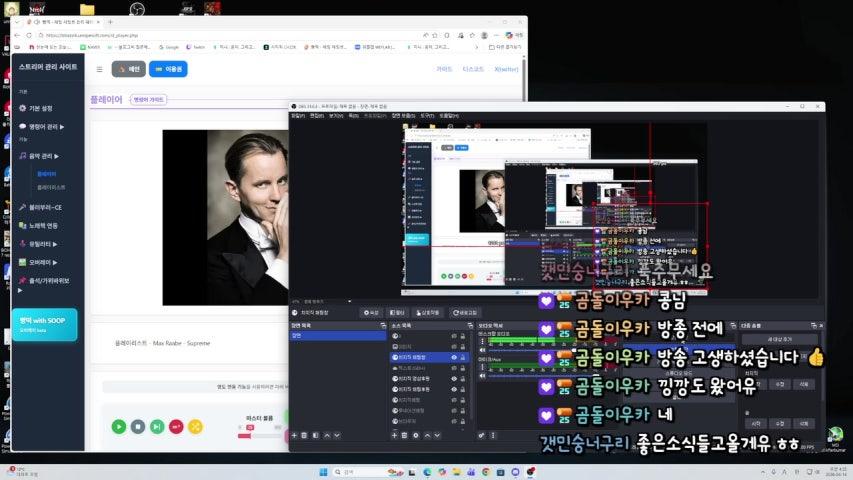The height and width of the screenshot is (480, 853).
Task: Move selected source down in the list
Action: [437, 435]
